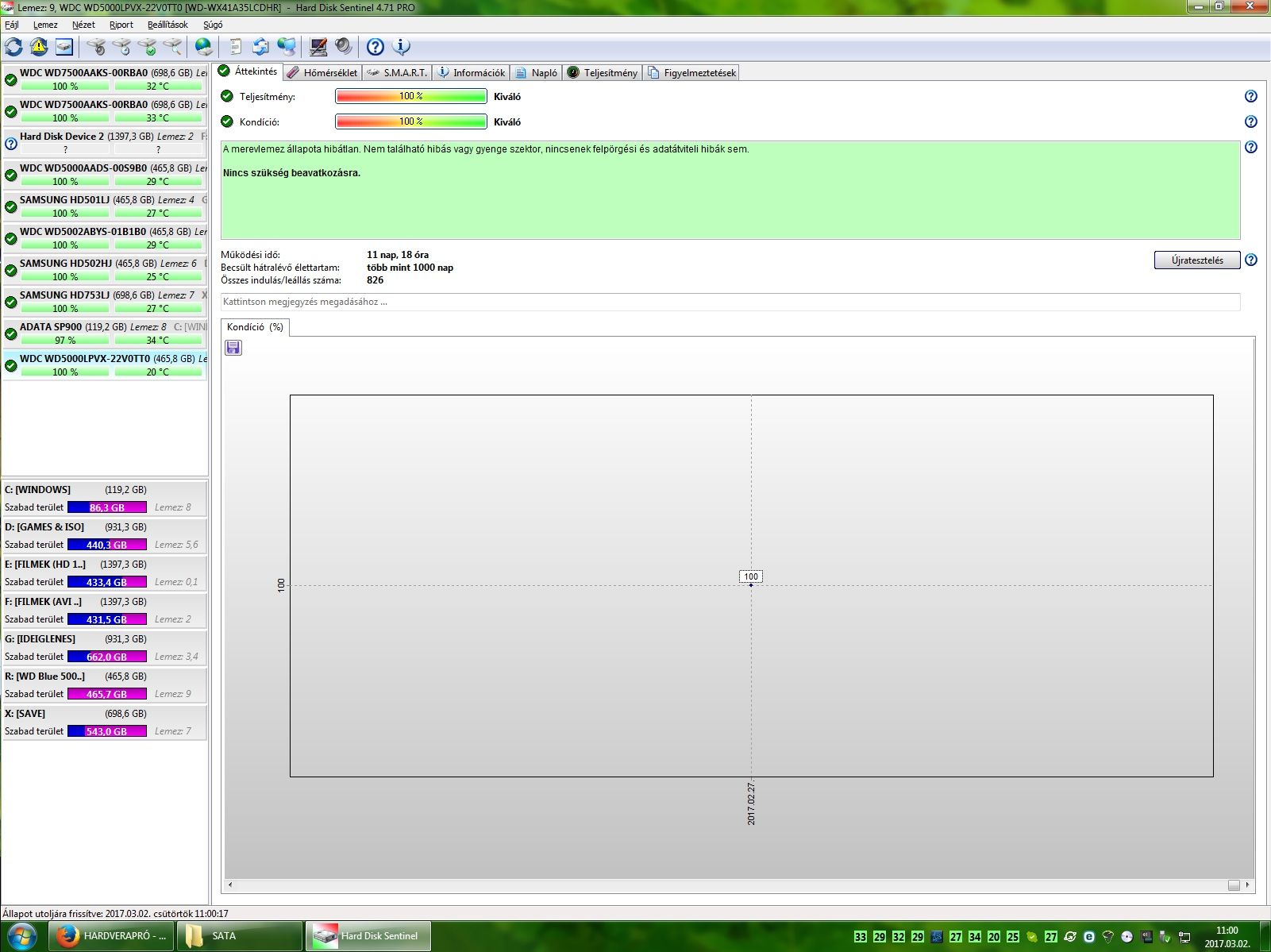Click the Kondíció 100 % progress bar
This screenshot has width=1271, height=952.
tap(411, 121)
